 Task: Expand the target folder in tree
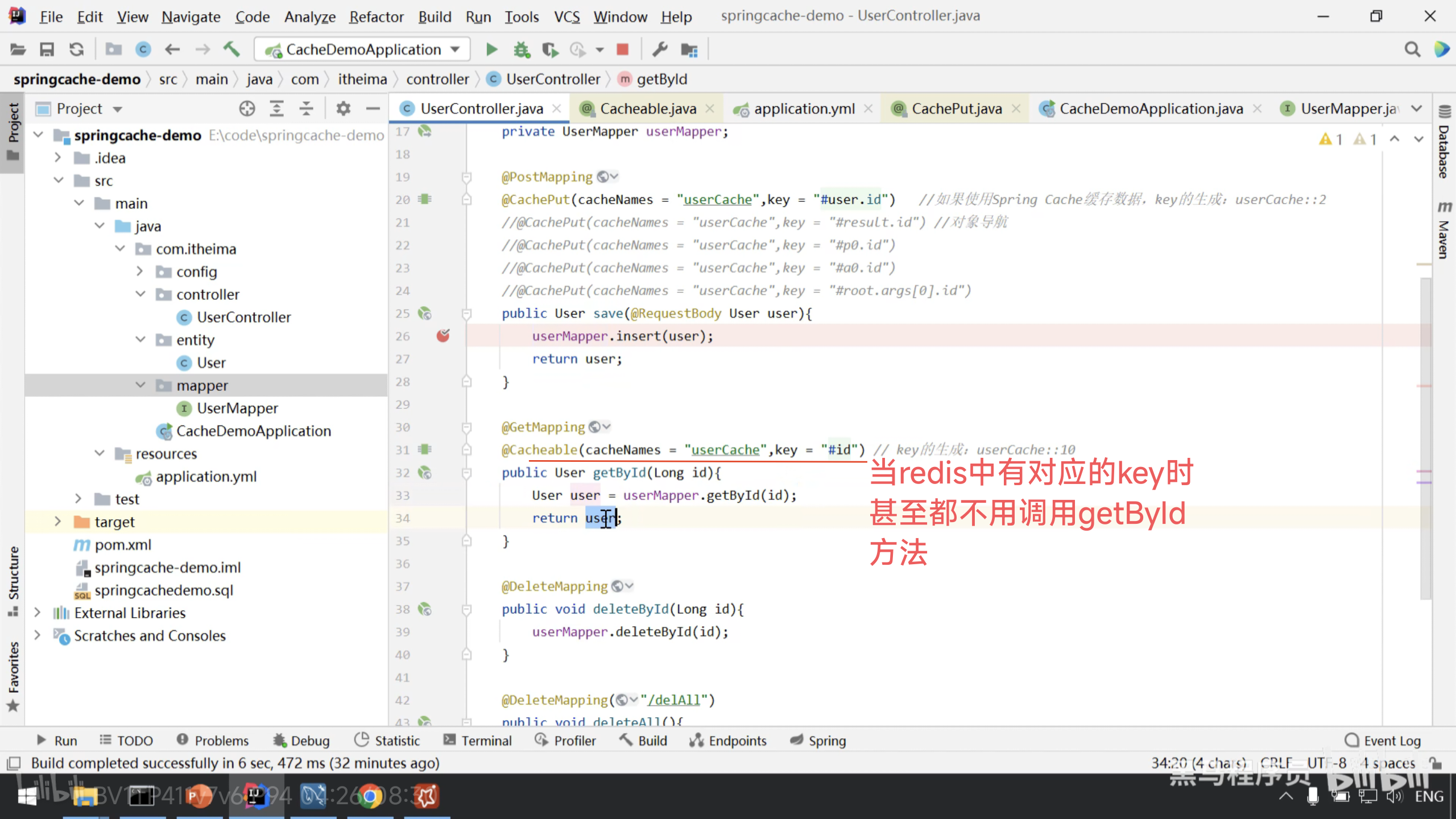pos(57,522)
